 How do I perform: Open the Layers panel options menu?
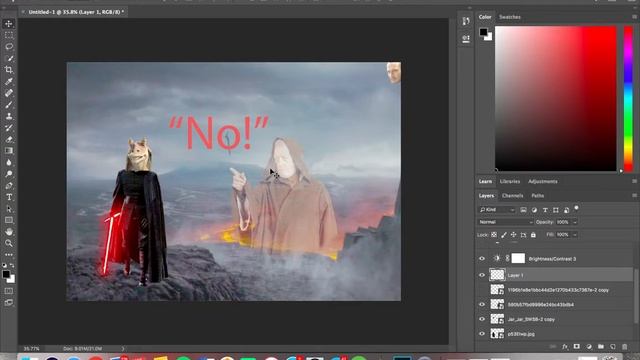pyautogui.click(x=634, y=196)
